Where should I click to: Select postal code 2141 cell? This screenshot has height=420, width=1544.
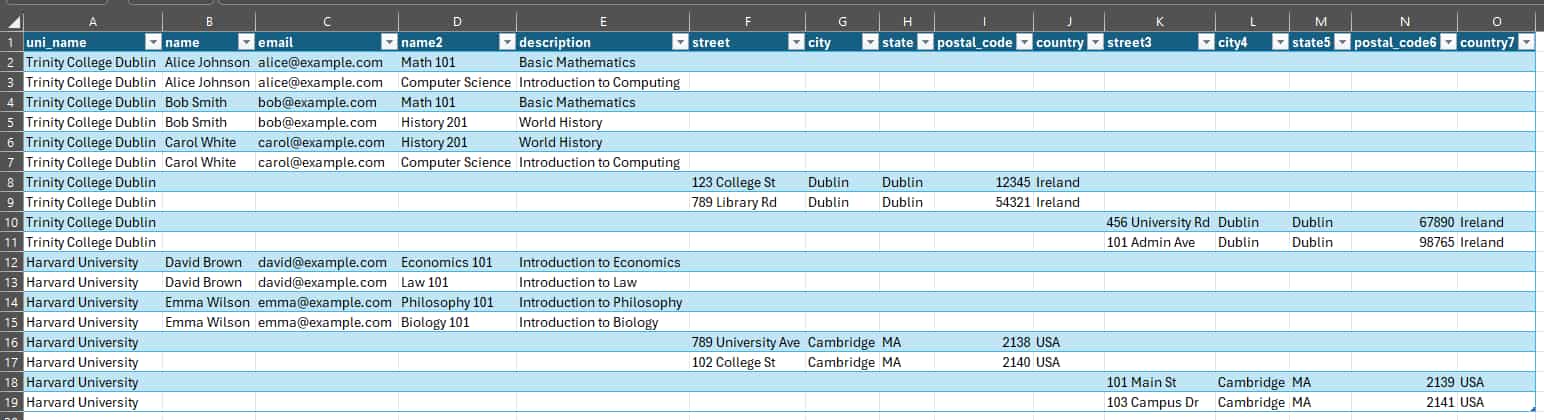pyautogui.click(x=1404, y=402)
